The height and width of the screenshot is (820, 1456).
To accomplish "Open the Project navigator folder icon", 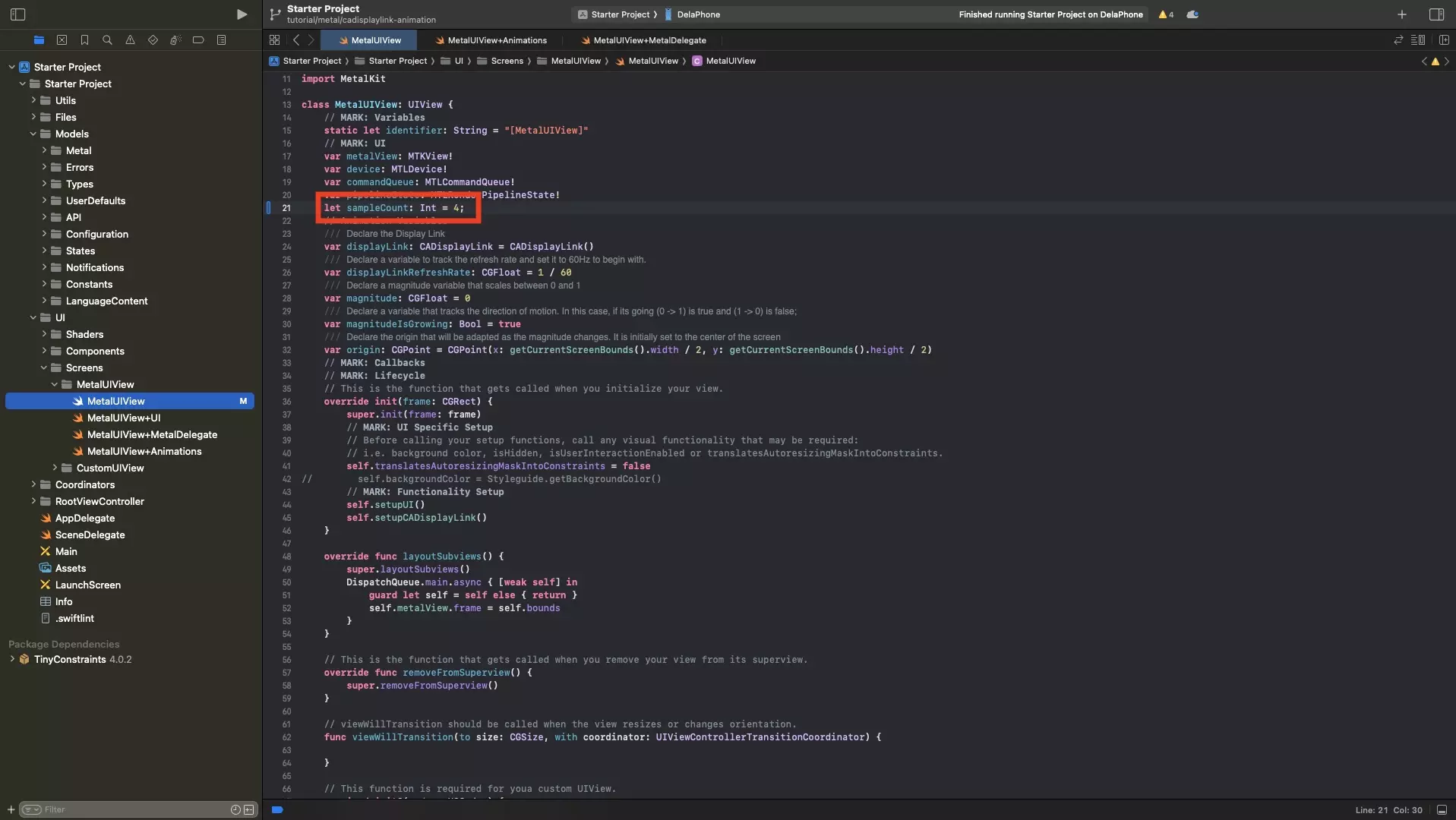I will (x=39, y=40).
